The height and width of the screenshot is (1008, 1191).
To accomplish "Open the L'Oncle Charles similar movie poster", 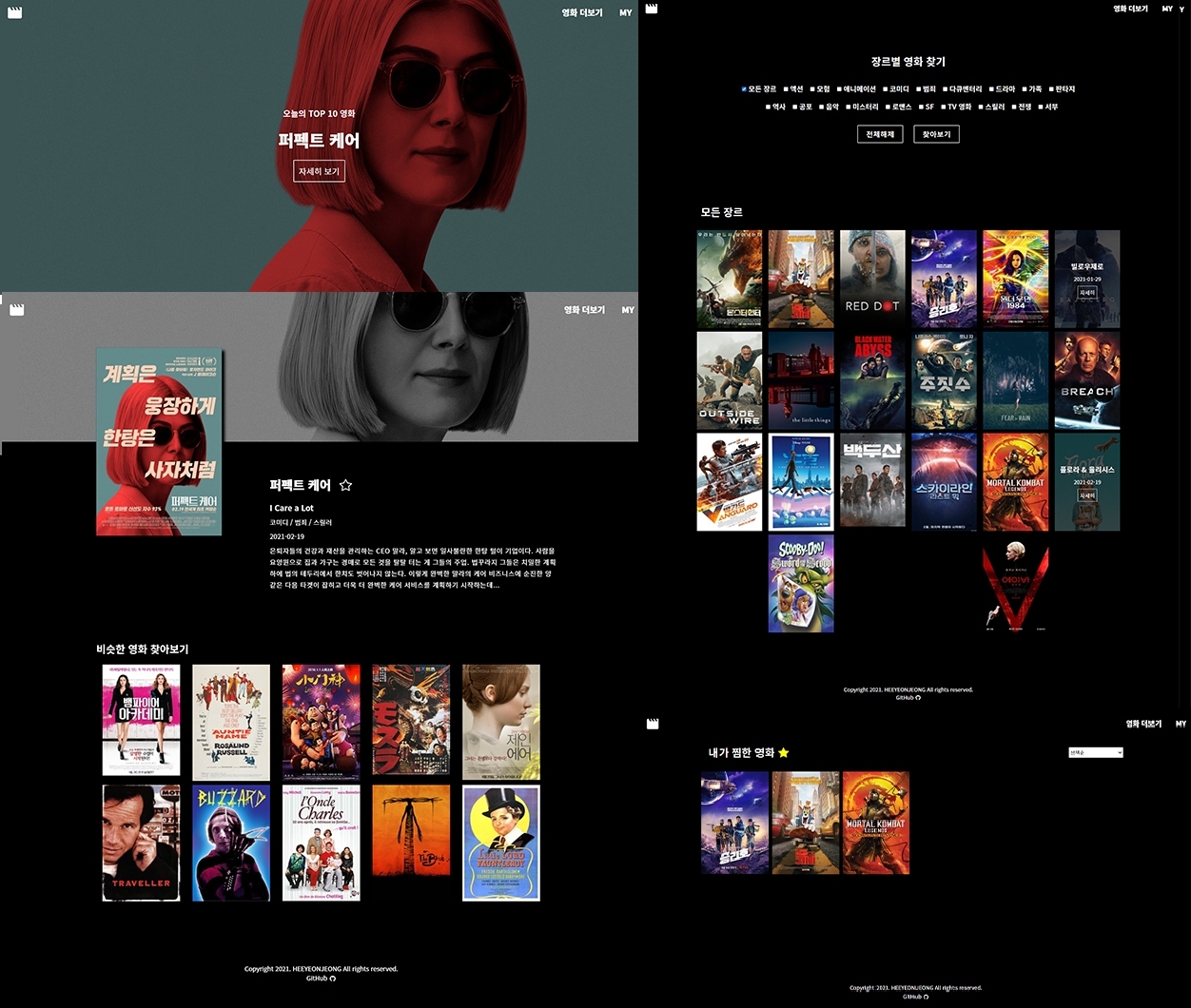I will (322, 843).
